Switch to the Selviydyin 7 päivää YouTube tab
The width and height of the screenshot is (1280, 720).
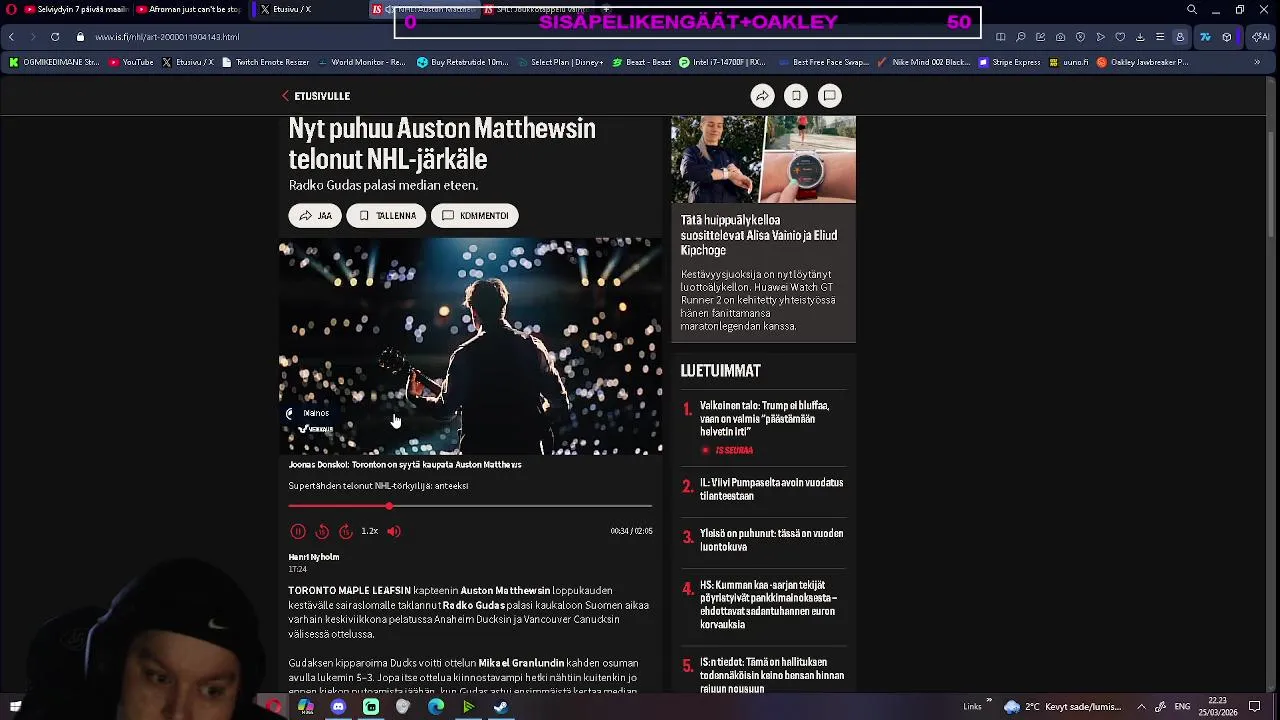pyautogui.click(x=77, y=9)
